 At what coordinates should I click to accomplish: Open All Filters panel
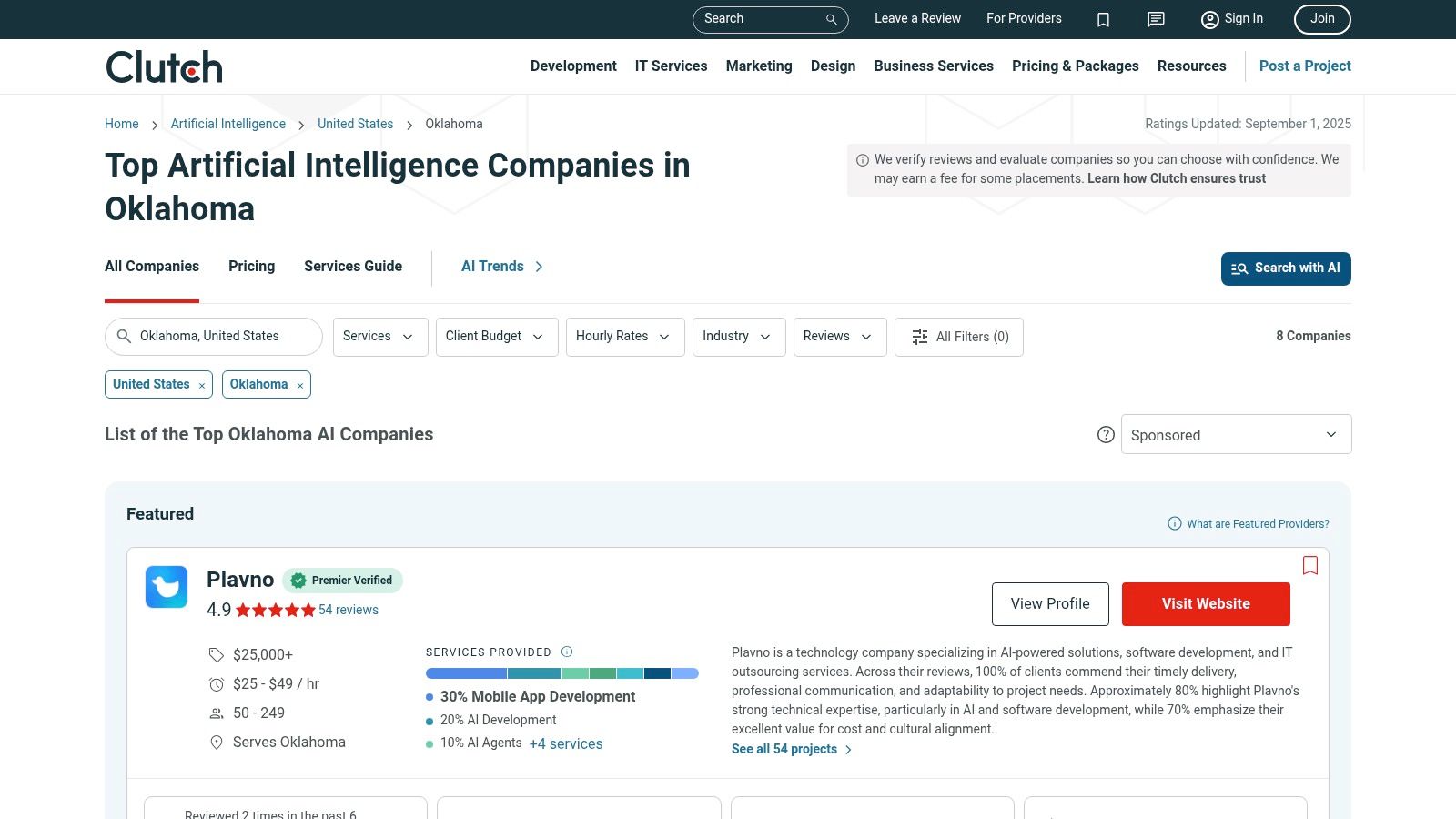click(x=959, y=337)
